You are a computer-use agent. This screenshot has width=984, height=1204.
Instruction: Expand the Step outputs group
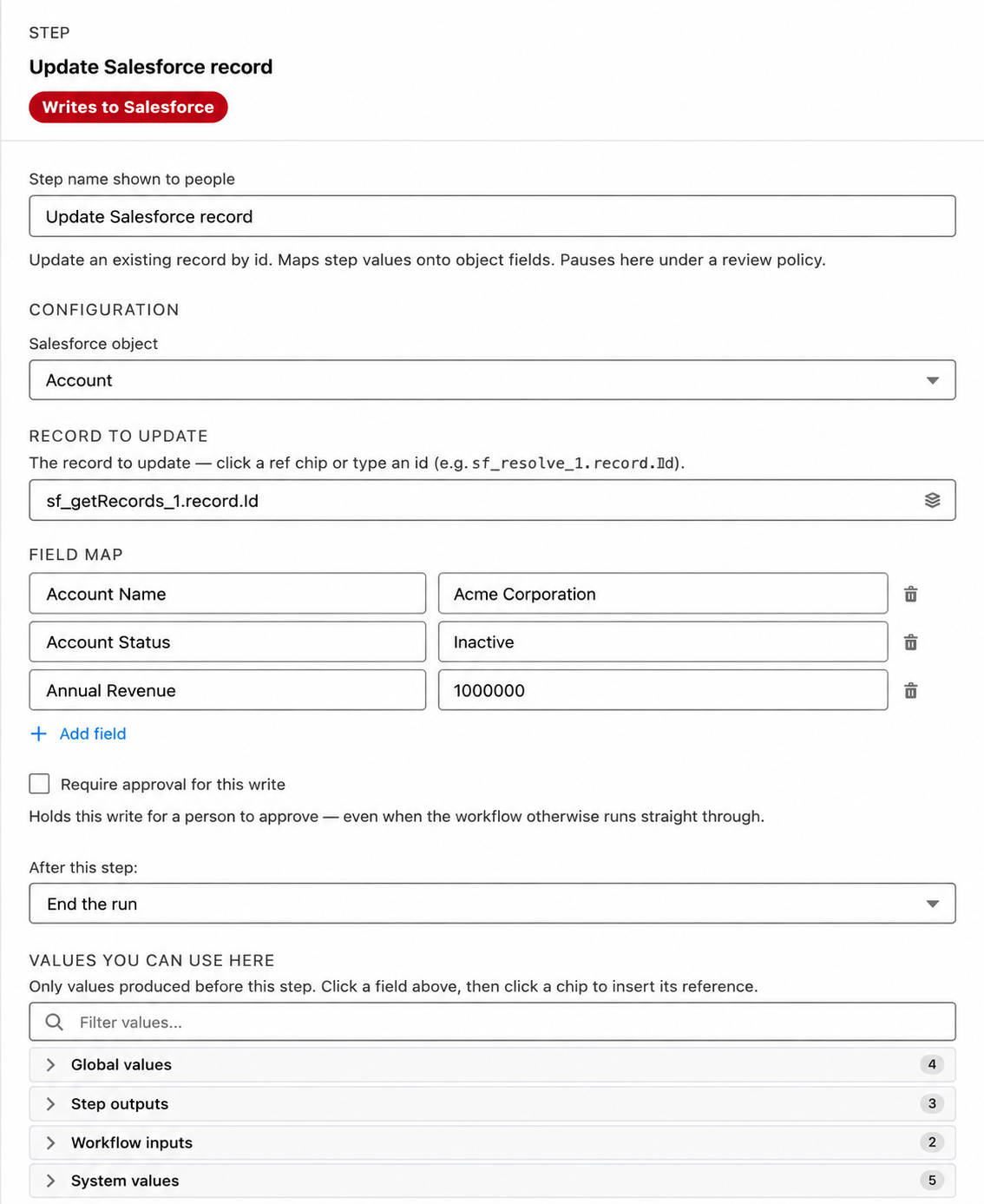pyautogui.click(x=492, y=1103)
